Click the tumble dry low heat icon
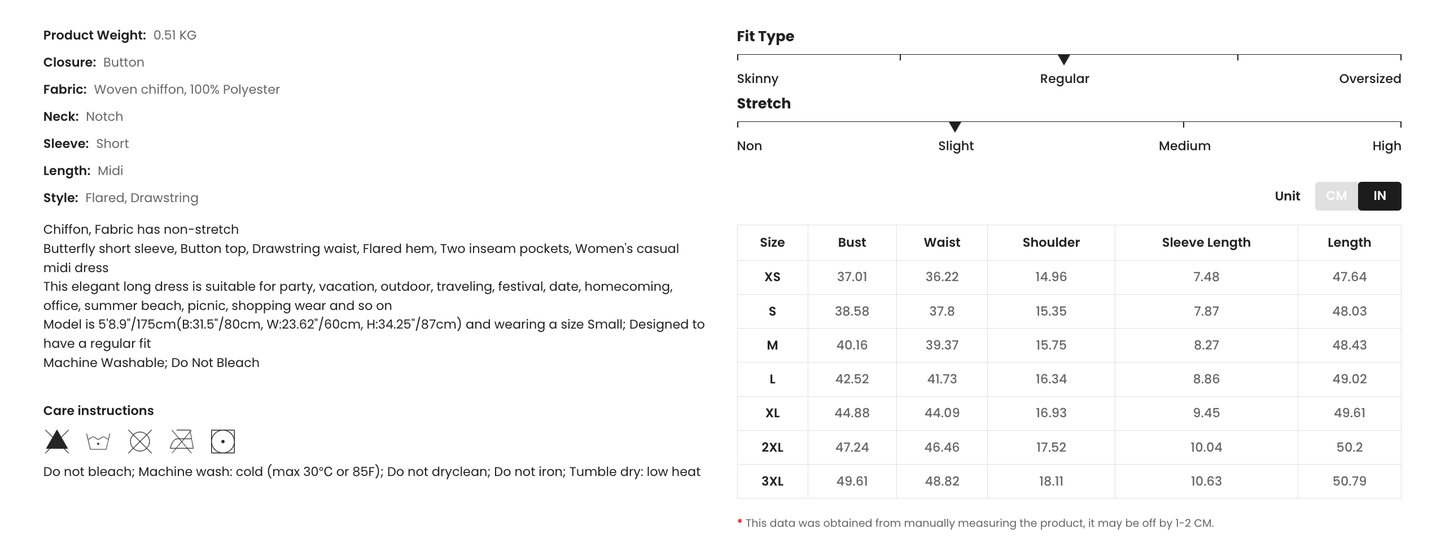The height and width of the screenshot is (559, 1445). (223, 441)
